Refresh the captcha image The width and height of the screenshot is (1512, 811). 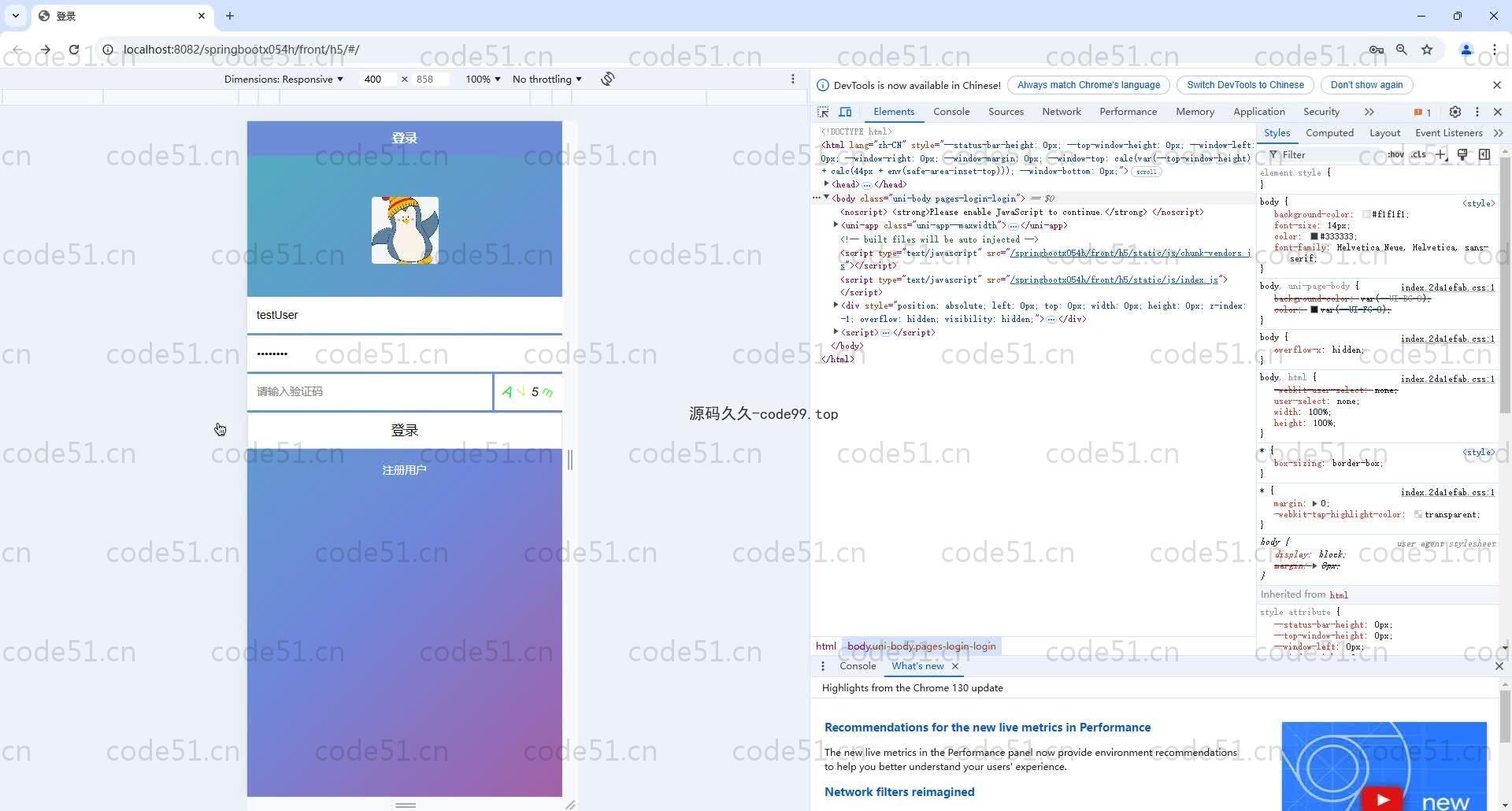(x=528, y=392)
